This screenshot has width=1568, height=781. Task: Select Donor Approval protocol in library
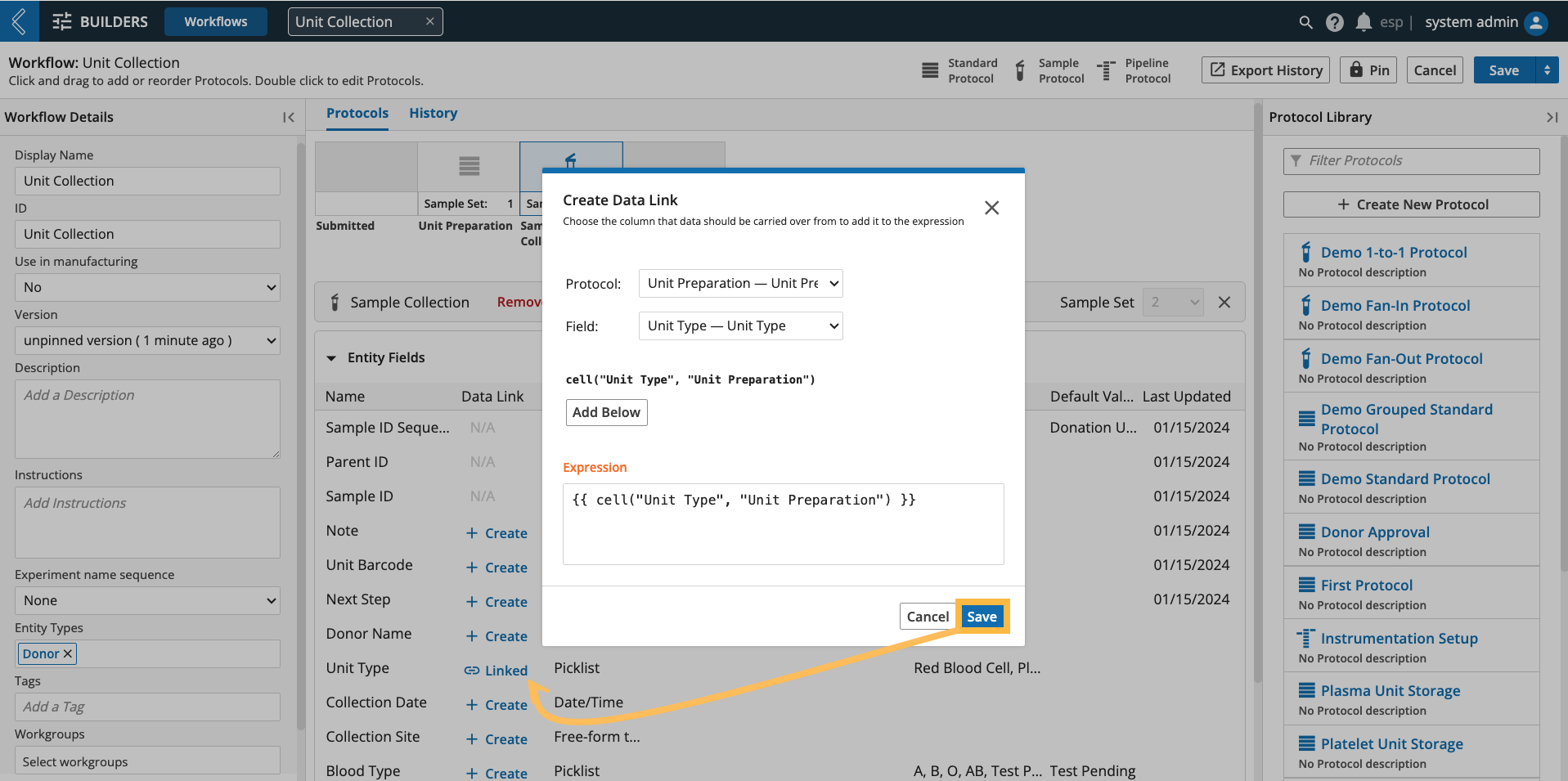pyautogui.click(x=1375, y=532)
